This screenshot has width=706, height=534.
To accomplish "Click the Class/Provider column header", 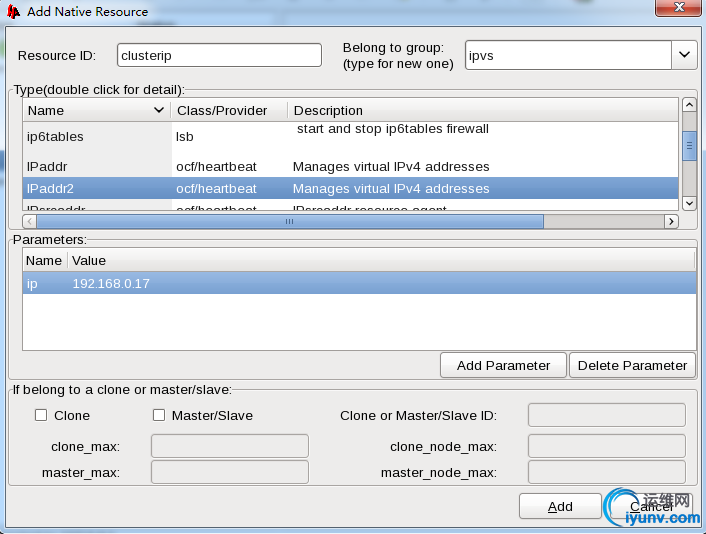I will (229, 110).
